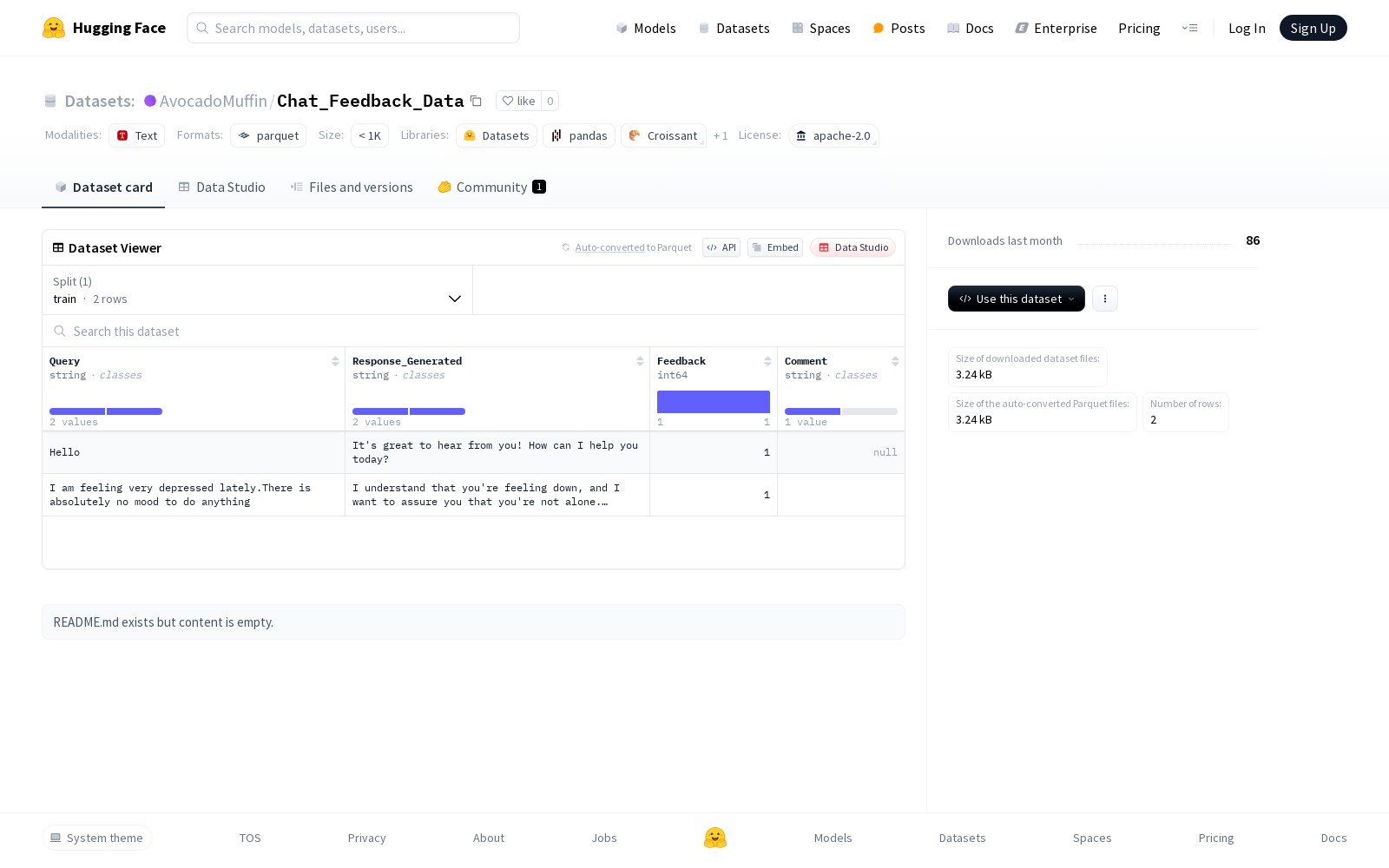Open Pricing in the top navigation
The width and height of the screenshot is (1389, 868).
[x=1139, y=28]
